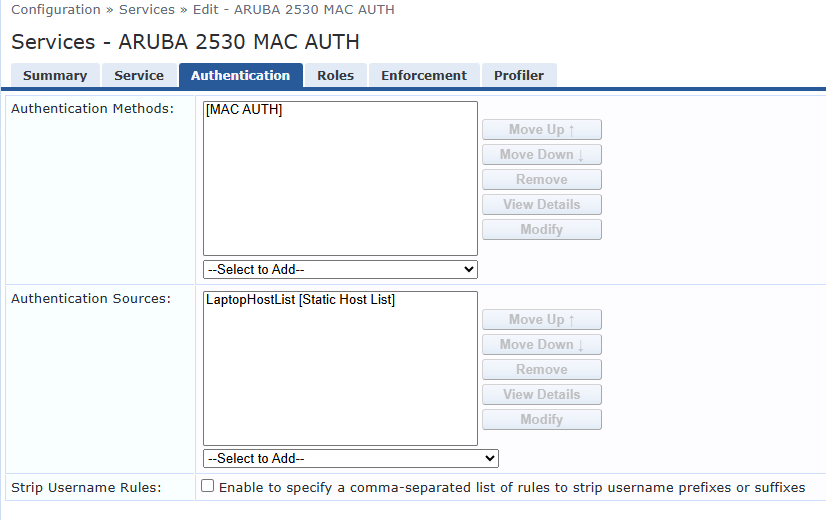Click Move Up for Authentication Methods
Screen dimensions: 826x520
(542, 130)
